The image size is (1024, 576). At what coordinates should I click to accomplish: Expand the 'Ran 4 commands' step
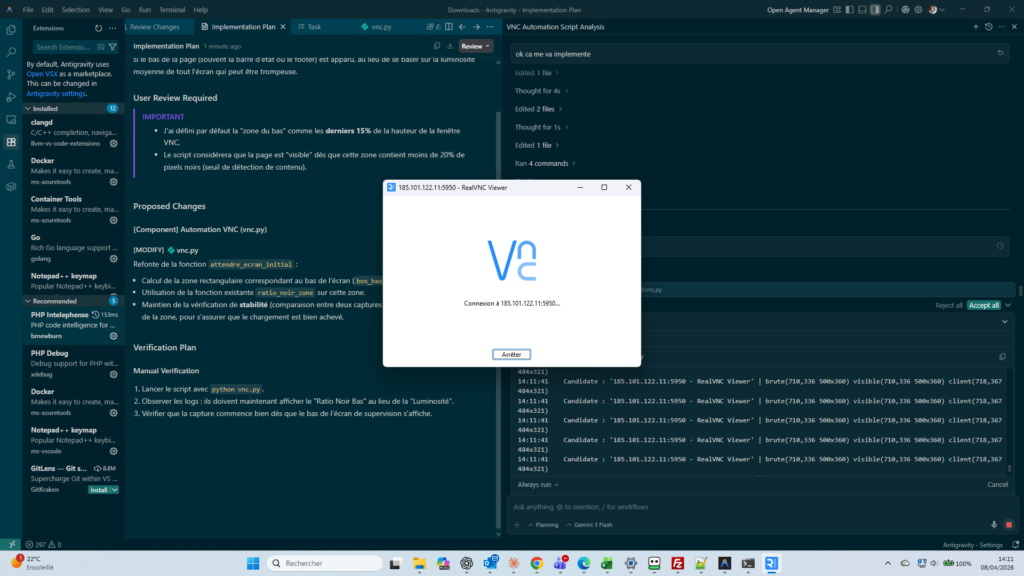[x=543, y=163]
